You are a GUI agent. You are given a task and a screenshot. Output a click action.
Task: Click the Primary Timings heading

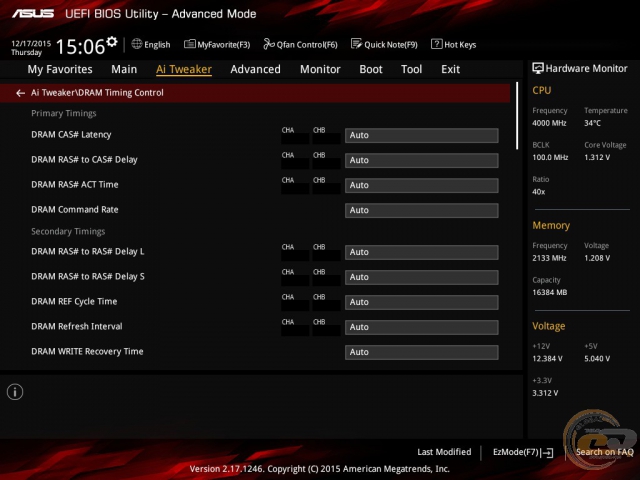click(x=64, y=113)
